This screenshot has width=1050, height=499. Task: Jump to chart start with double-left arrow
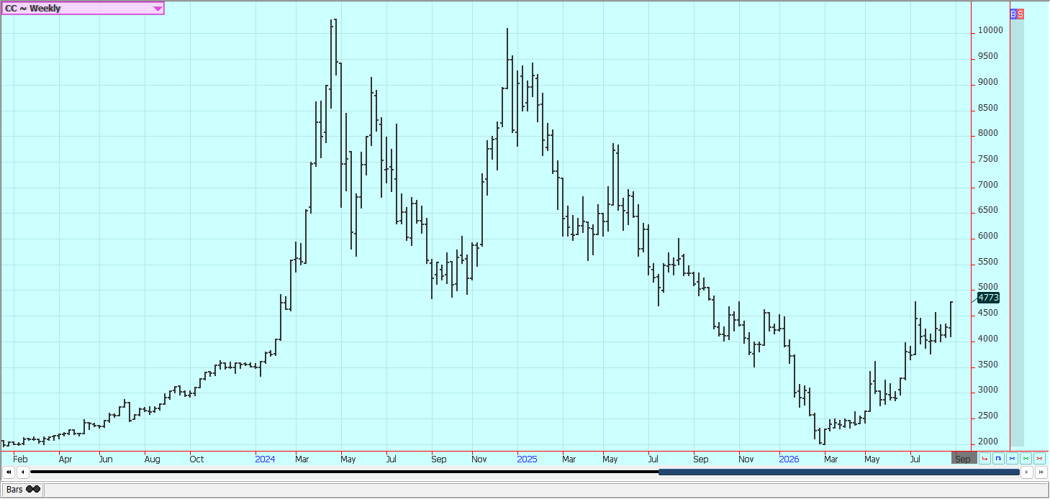[9, 472]
